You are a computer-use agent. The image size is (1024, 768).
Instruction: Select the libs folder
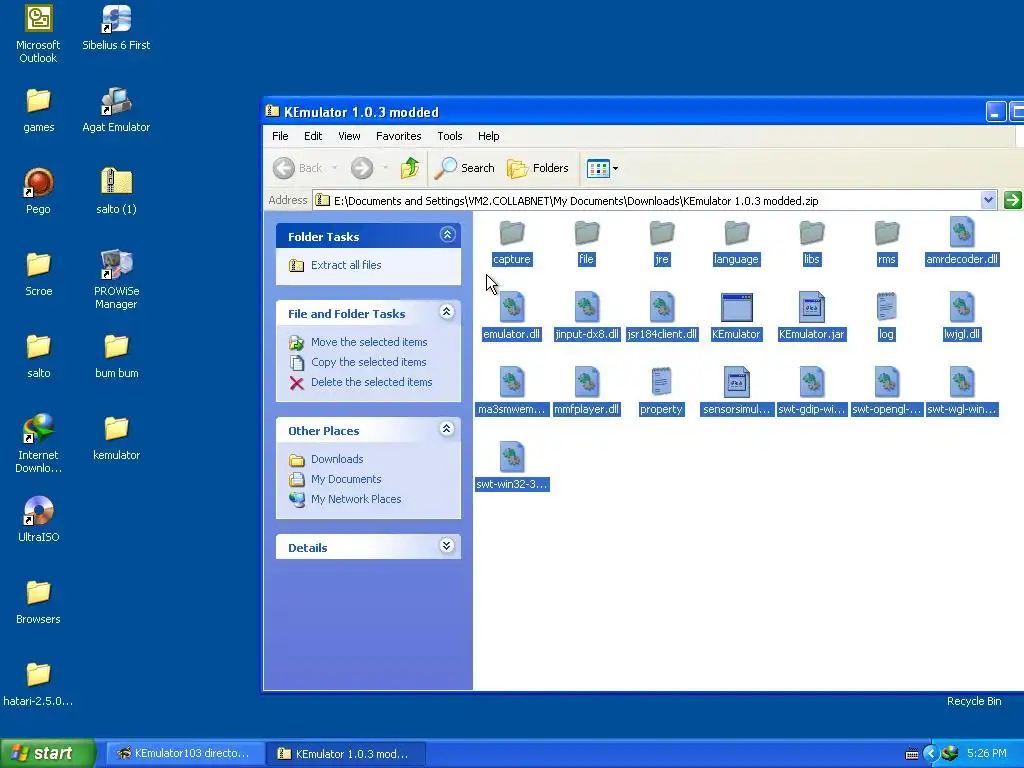pos(812,232)
